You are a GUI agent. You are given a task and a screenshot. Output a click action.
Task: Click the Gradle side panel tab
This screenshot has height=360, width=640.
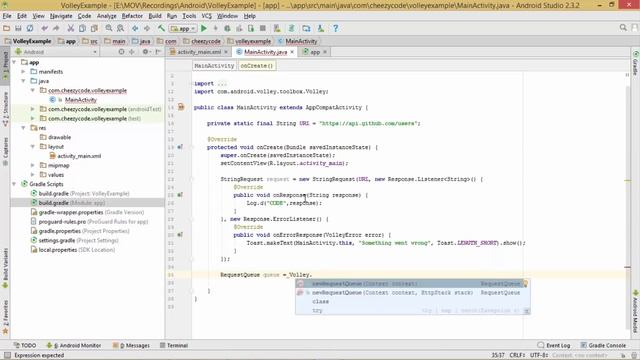(636, 63)
